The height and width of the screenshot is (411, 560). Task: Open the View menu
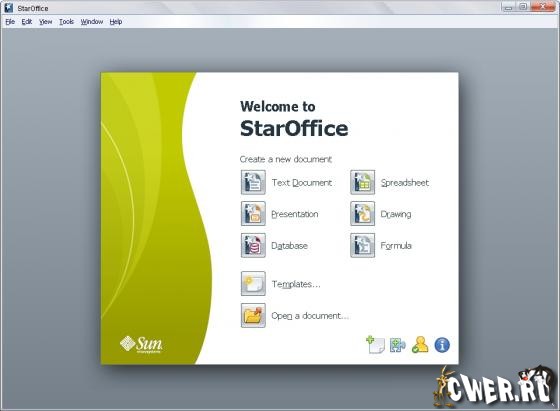click(x=46, y=22)
